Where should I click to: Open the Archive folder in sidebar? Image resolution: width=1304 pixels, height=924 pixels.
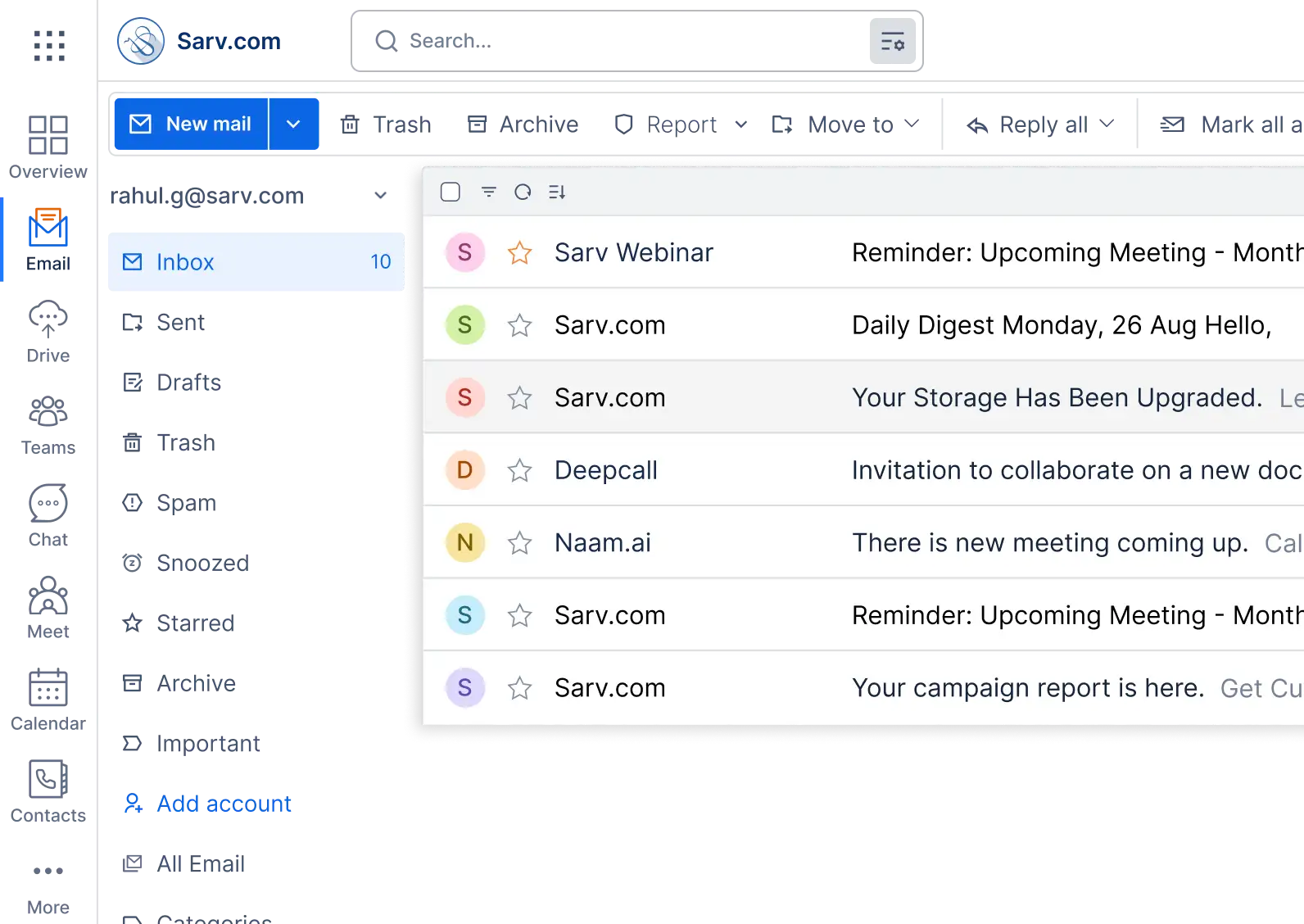(256, 683)
